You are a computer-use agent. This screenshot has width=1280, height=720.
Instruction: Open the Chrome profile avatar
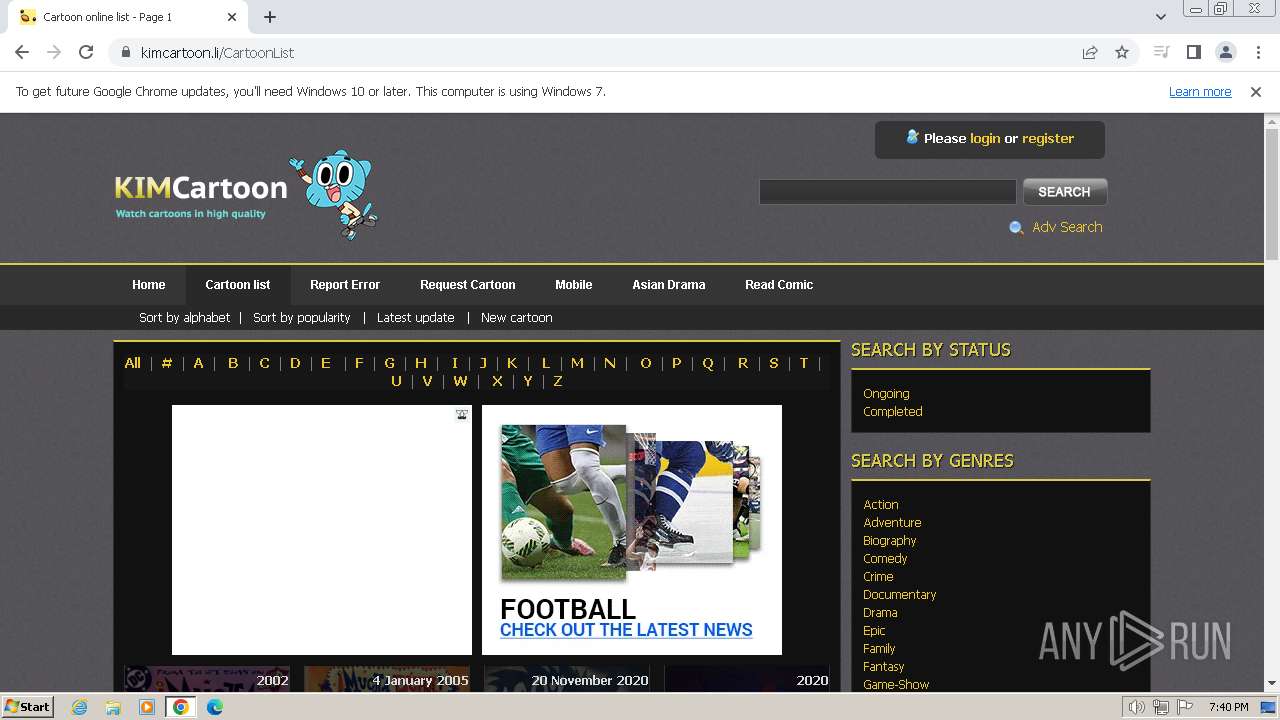pyautogui.click(x=1225, y=52)
